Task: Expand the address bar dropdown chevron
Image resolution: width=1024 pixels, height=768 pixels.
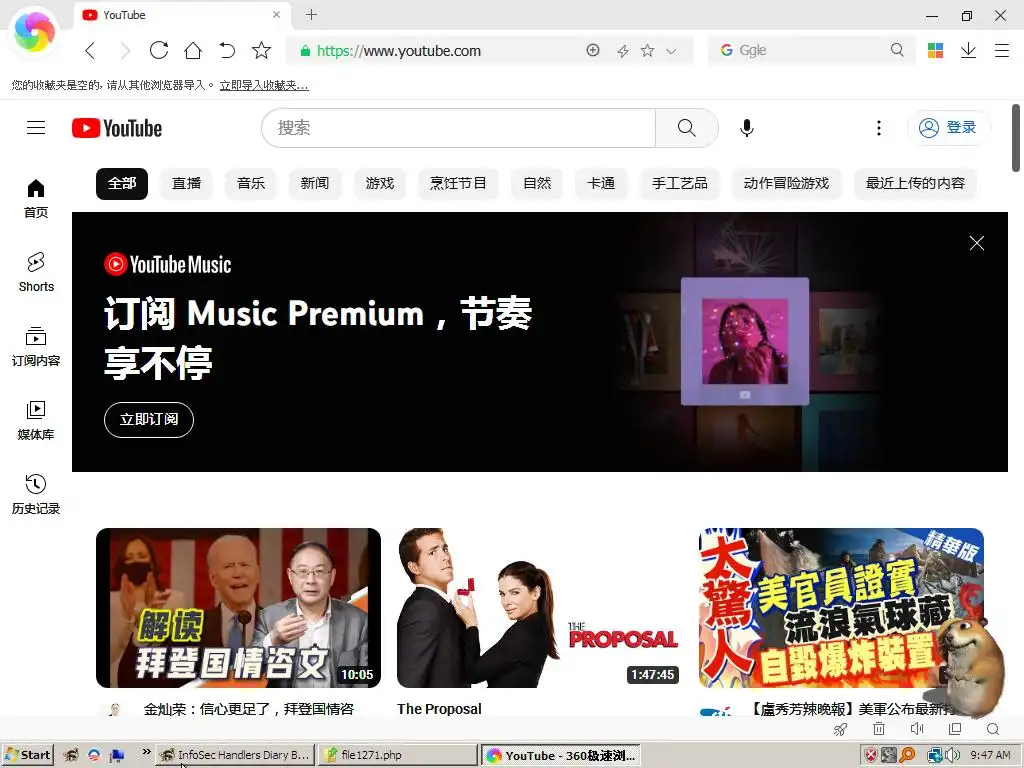Action: coord(671,51)
